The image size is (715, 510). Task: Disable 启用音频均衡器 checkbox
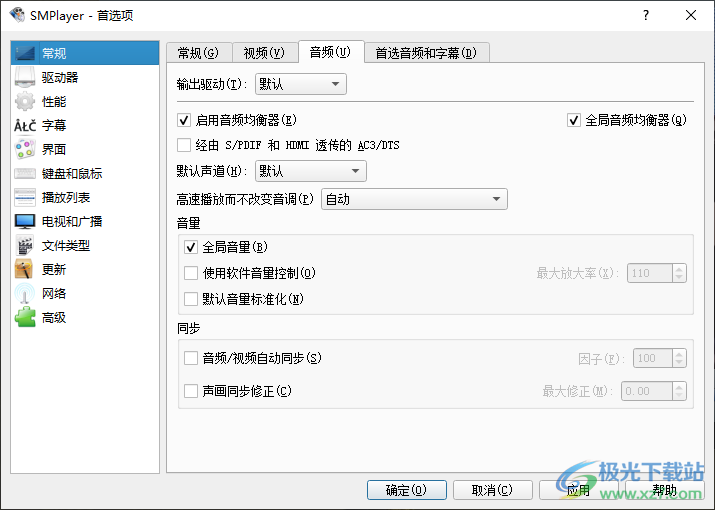[184, 120]
